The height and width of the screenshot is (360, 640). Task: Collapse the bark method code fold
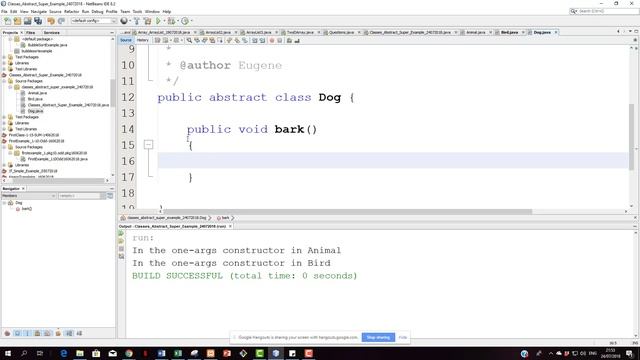149,144
